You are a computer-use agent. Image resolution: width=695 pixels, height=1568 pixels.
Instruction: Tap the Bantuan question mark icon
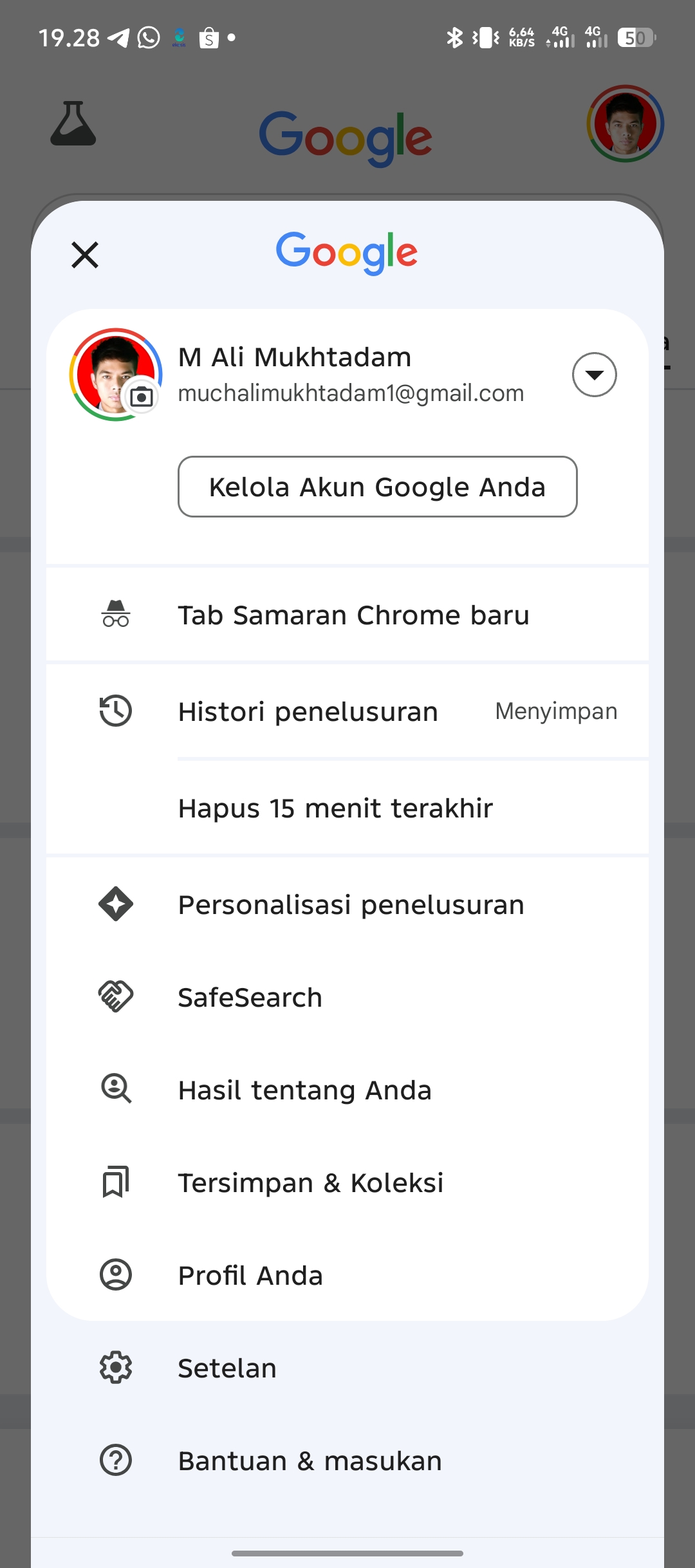[116, 1460]
